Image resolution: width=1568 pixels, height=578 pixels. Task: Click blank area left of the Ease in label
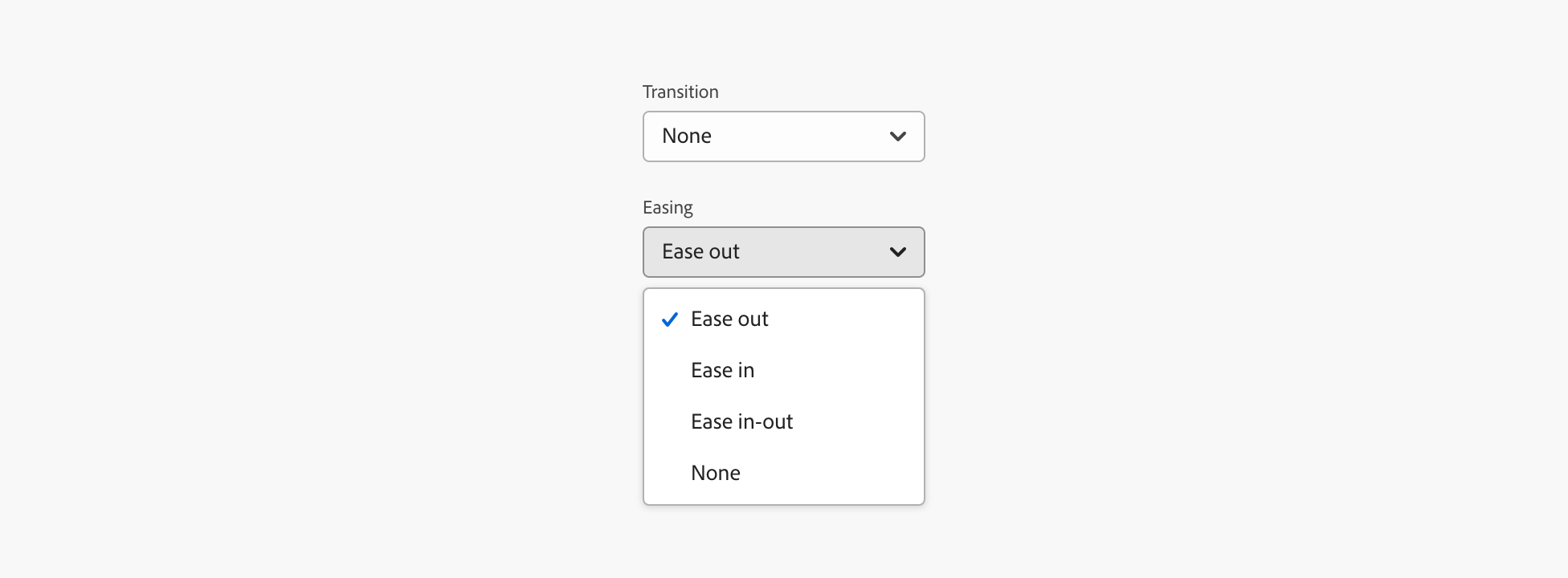tap(668, 371)
